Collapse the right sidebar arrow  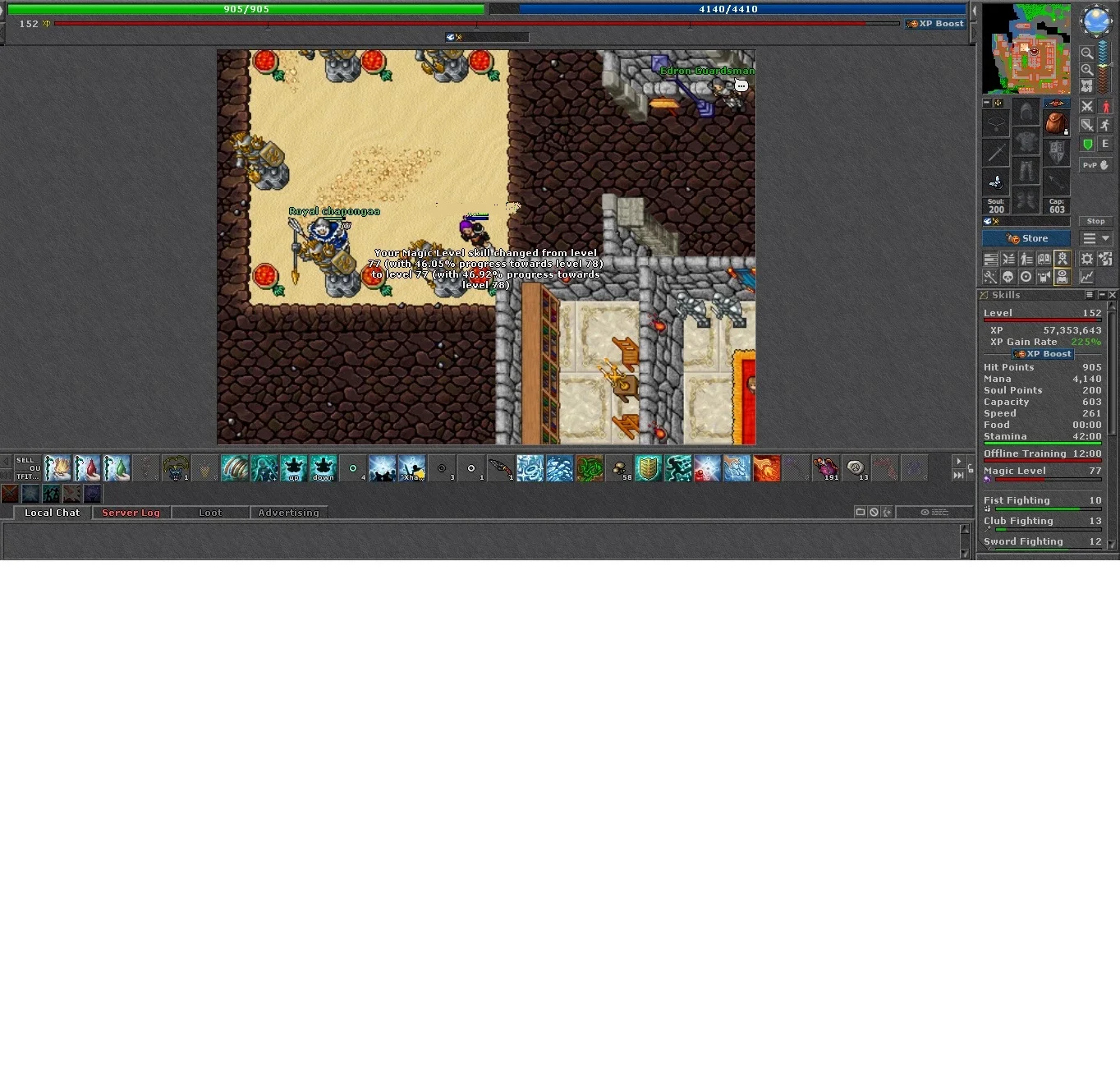[x=974, y=12]
